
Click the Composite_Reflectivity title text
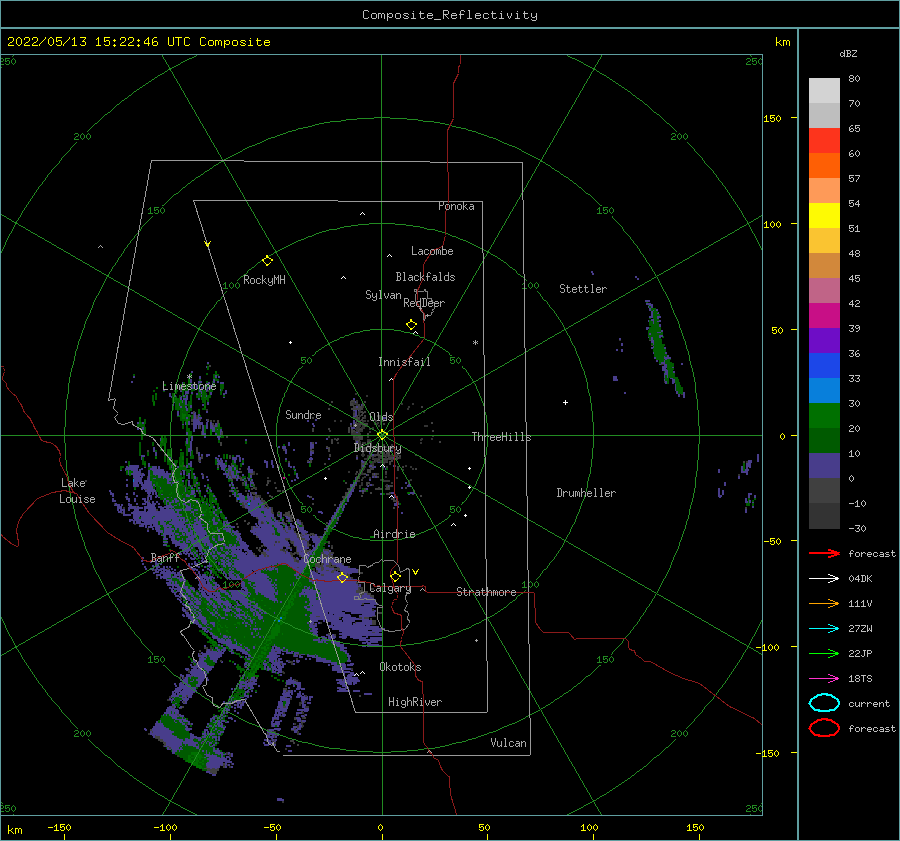point(449,15)
